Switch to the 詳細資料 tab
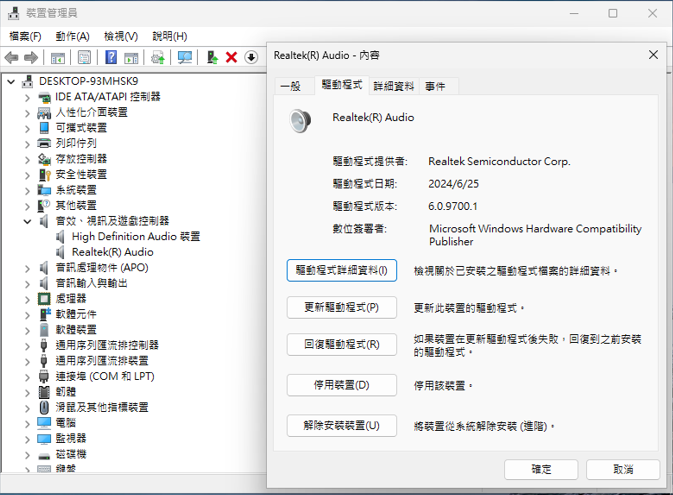This screenshot has height=495, width=673. tap(394, 86)
